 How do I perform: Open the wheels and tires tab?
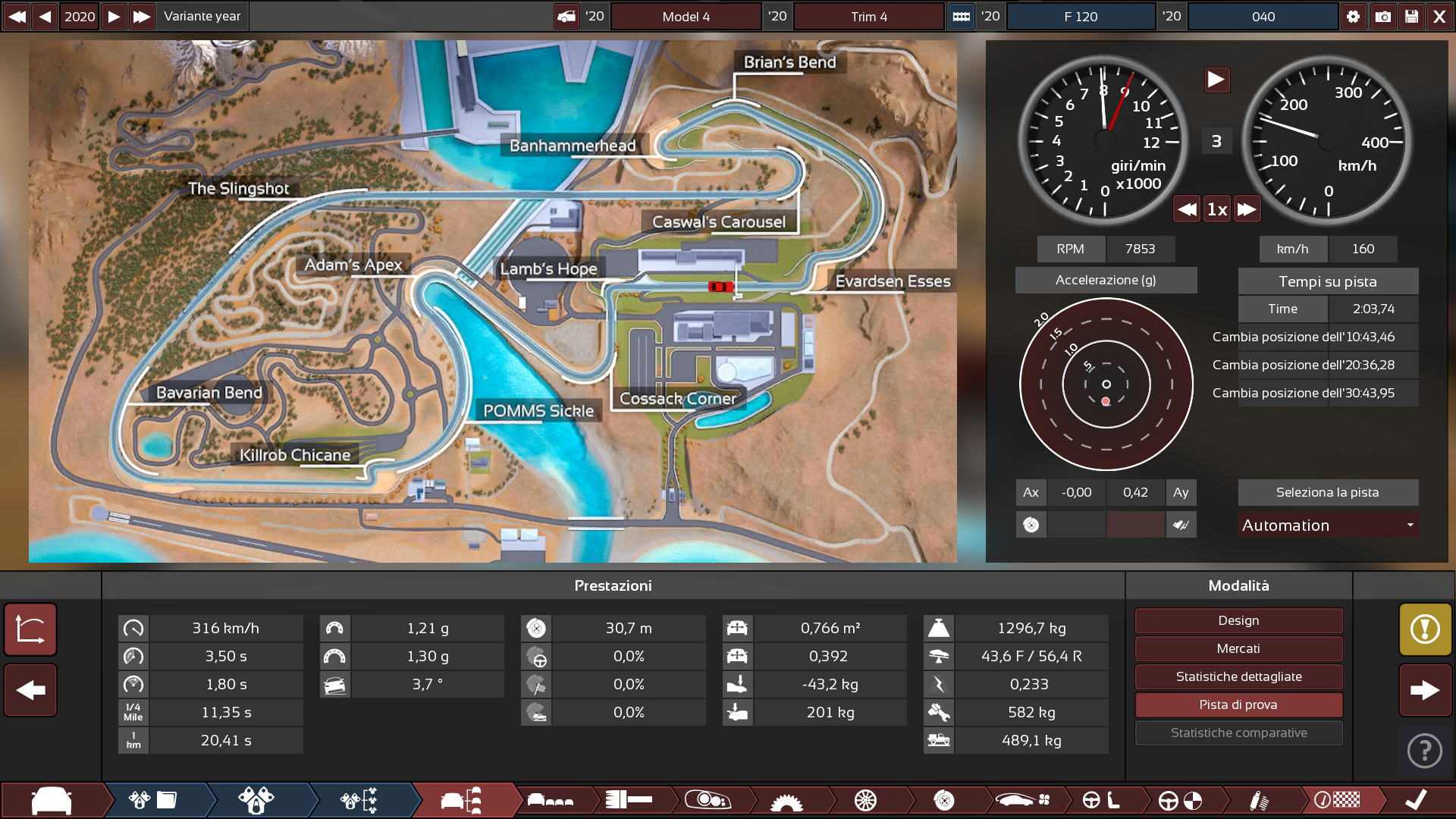865,800
